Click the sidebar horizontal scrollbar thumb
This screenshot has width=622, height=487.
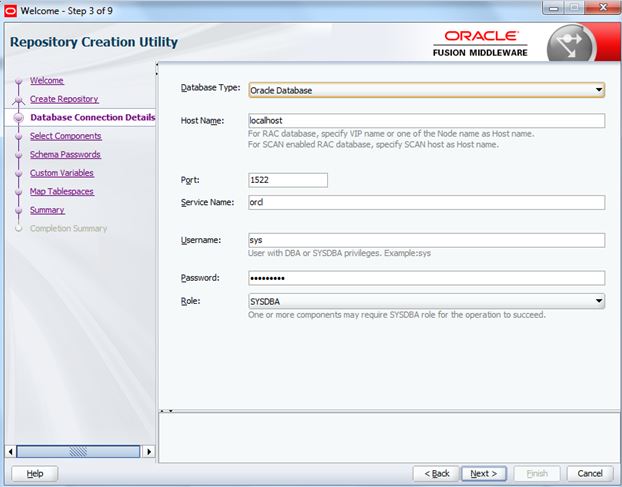(x=78, y=452)
